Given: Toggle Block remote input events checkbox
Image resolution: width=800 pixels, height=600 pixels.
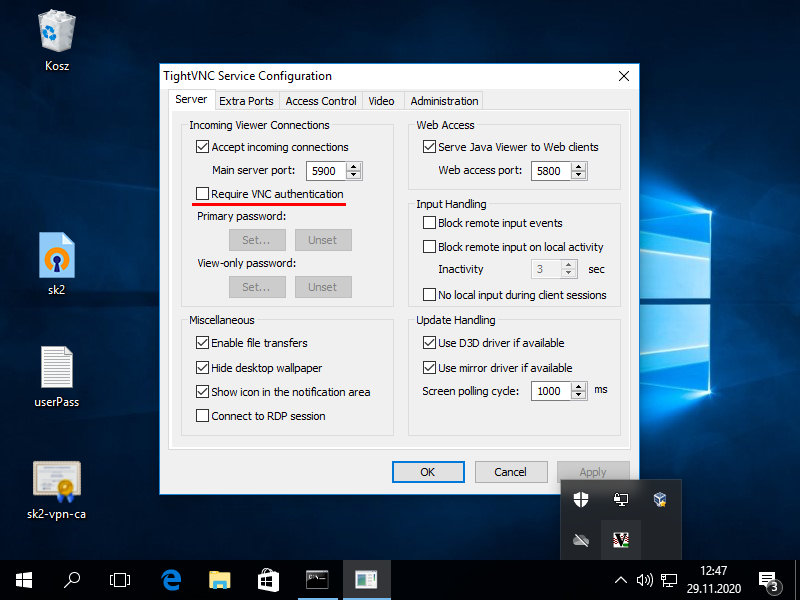Looking at the screenshot, I should coord(430,223).
